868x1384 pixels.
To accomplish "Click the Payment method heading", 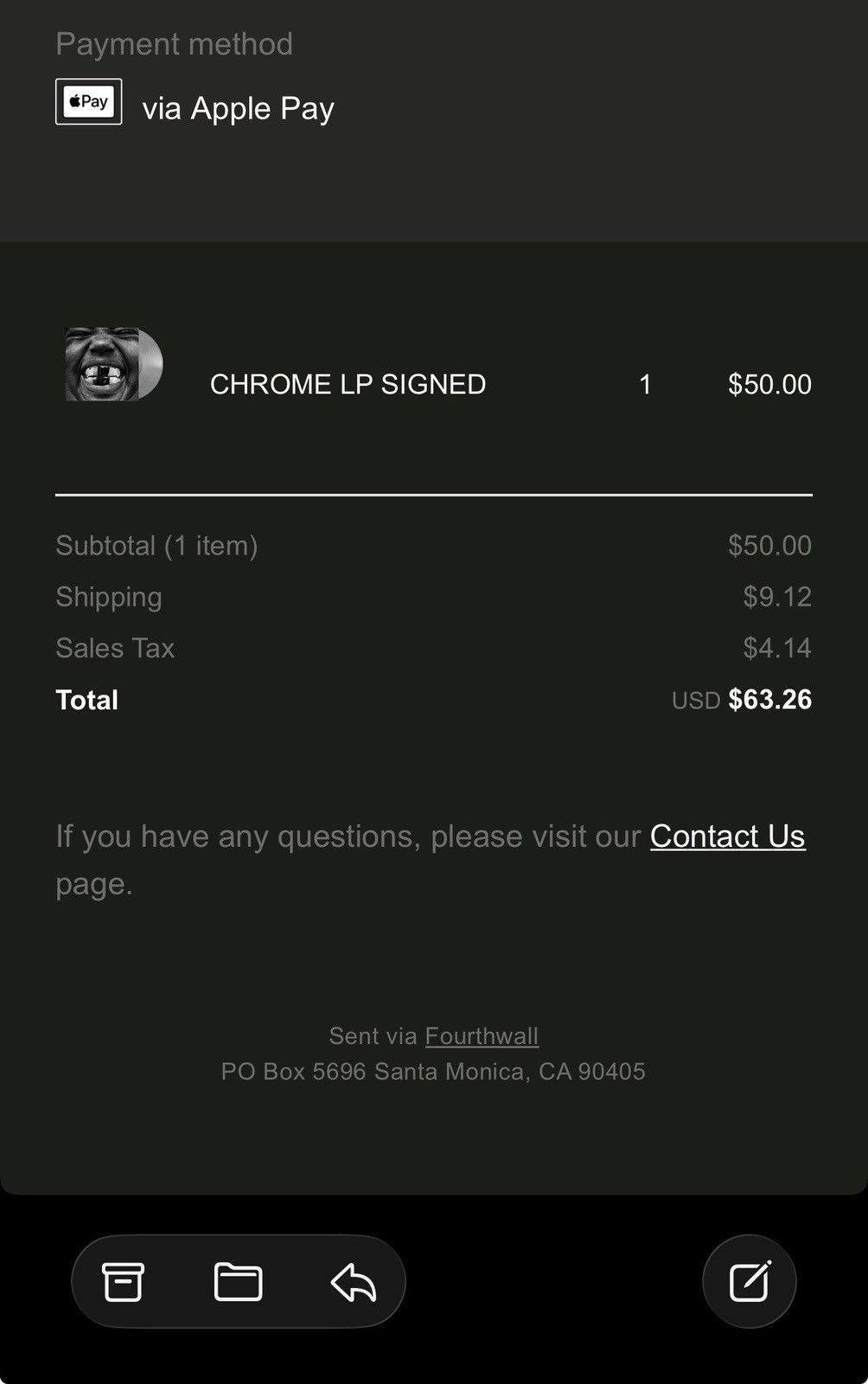I will tap(174, 43).
